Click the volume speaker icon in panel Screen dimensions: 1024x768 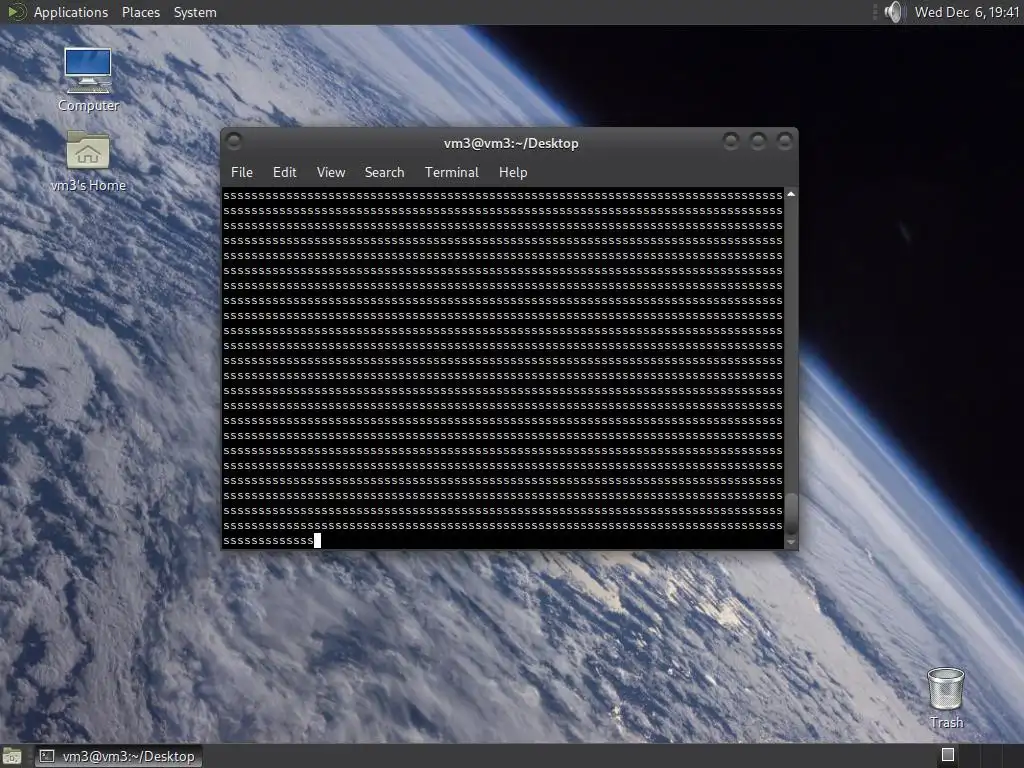[893, 12]
